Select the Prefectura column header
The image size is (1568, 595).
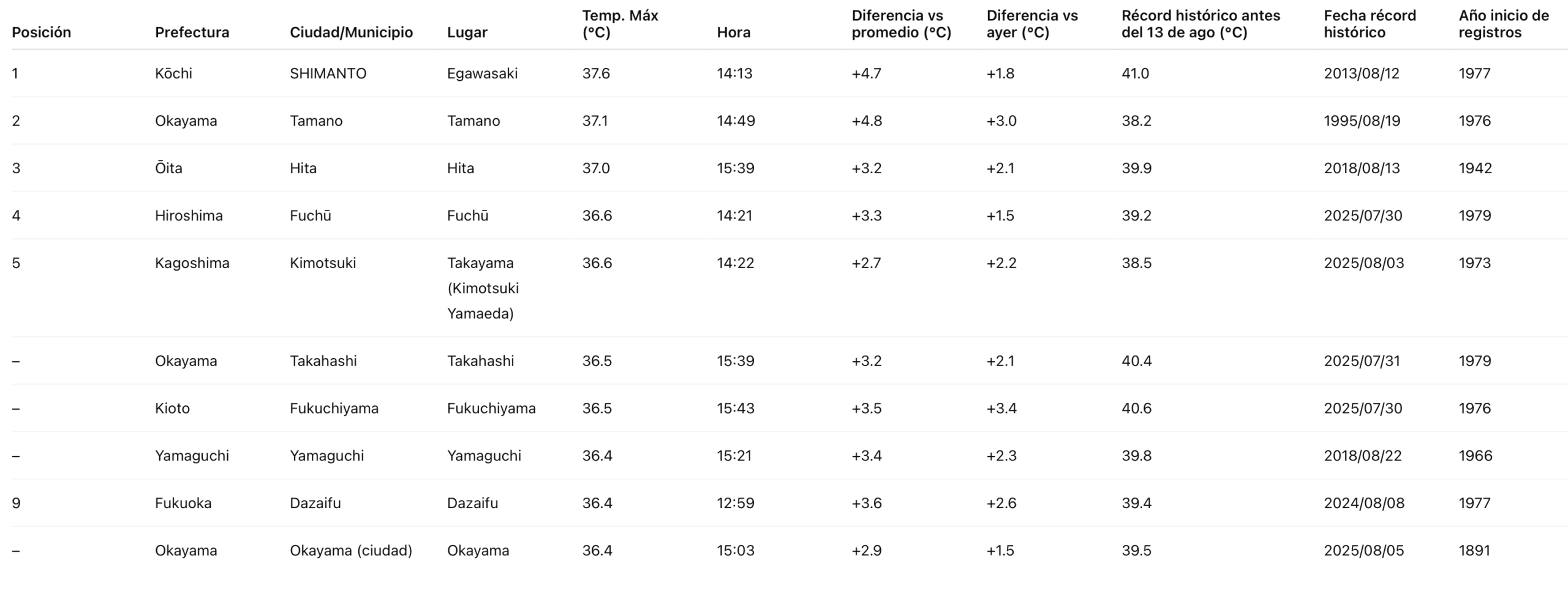tap(192, 32)
